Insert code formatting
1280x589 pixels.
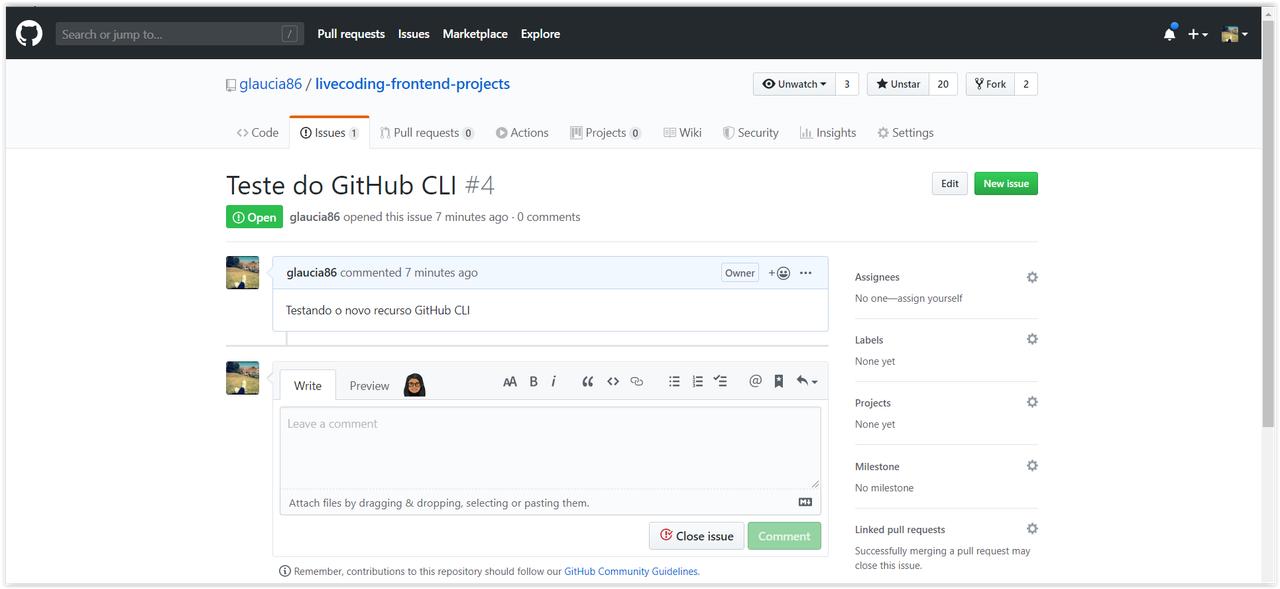point(613,382)
